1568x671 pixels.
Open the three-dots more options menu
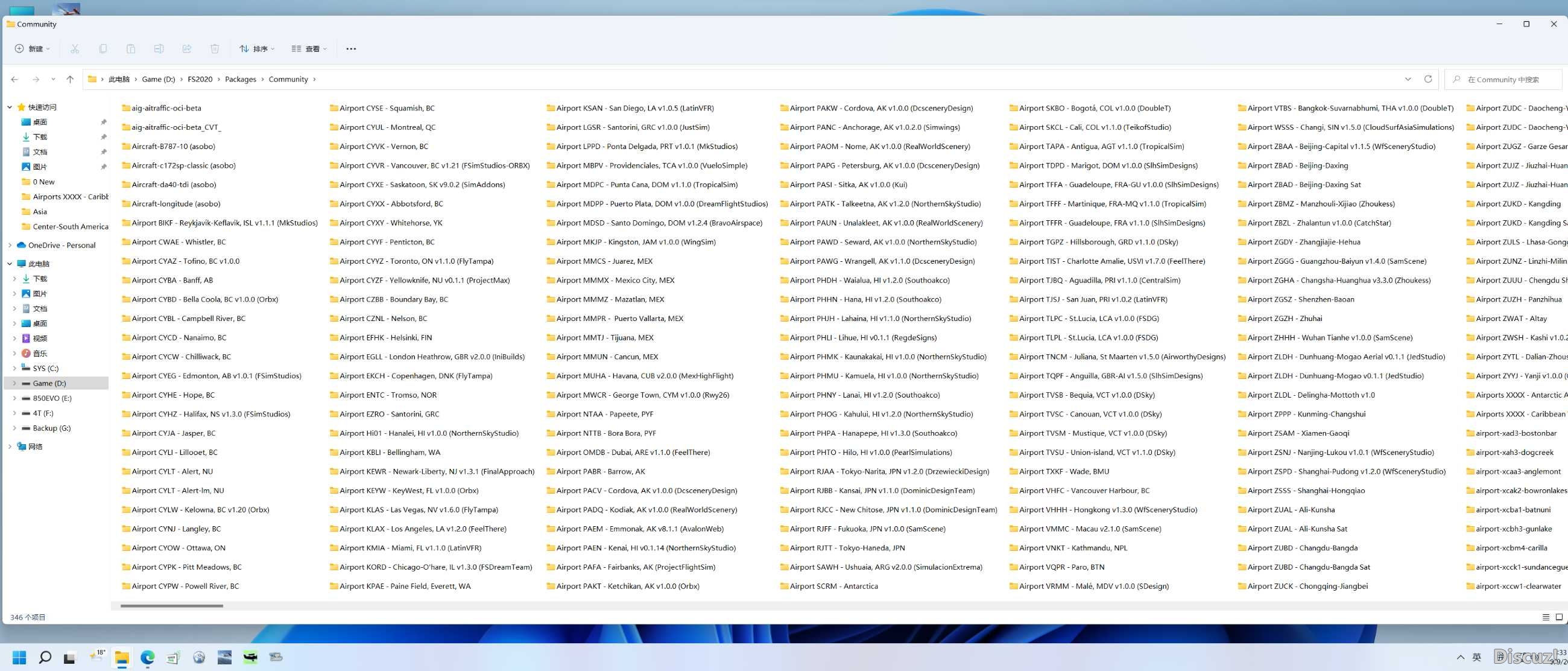pyautogui.click(x=351, y=49)
